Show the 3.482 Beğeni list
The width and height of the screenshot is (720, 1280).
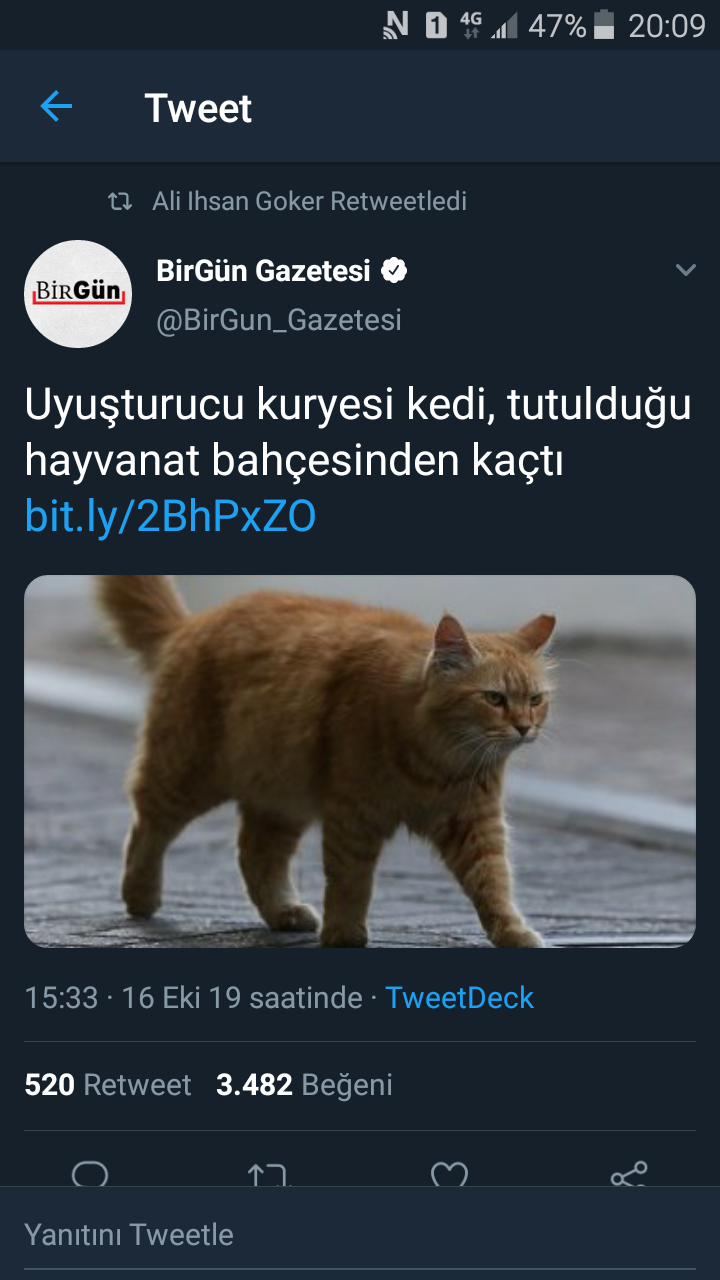[304, 1085]
